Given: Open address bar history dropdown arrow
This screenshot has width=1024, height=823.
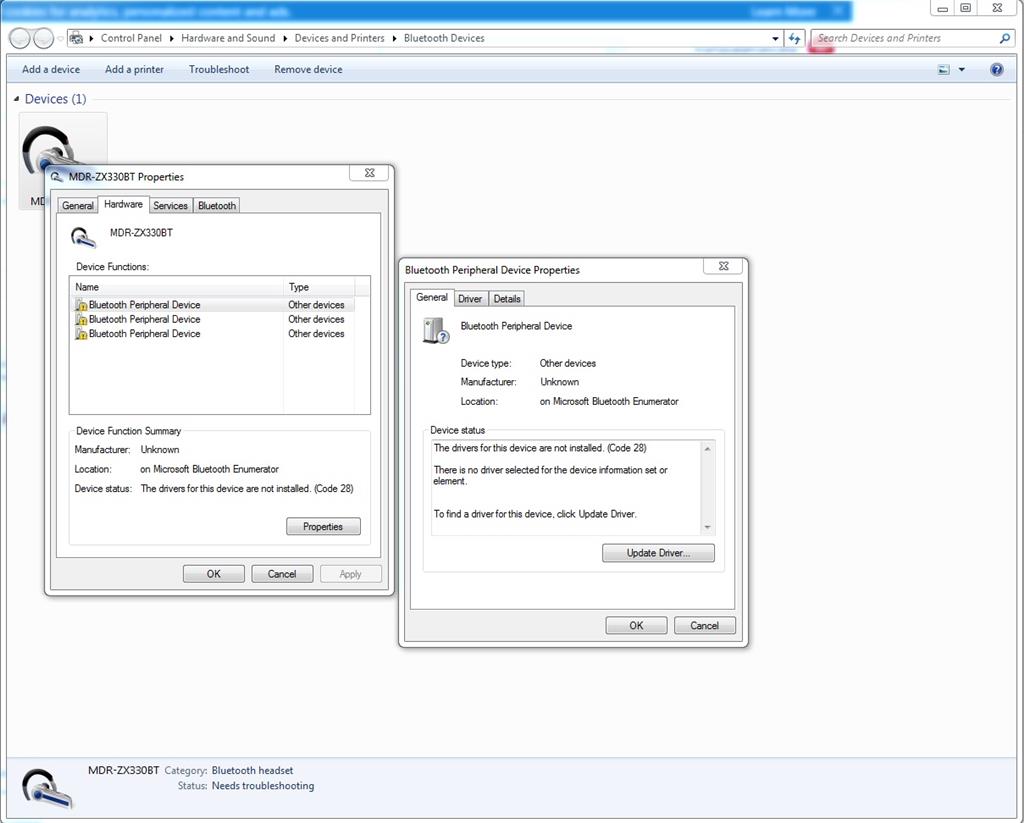Looking at the screenshot, I should pos(775,39).
